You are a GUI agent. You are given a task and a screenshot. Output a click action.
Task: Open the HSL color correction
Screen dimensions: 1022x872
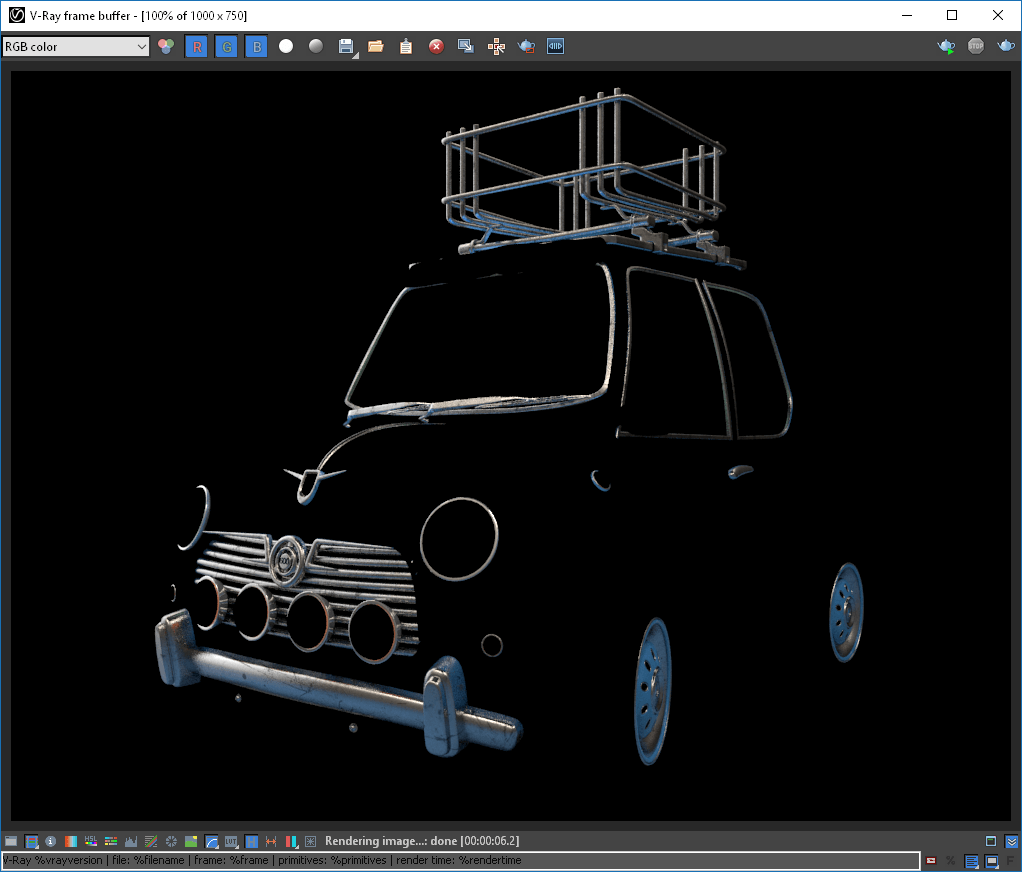(90, 841)
